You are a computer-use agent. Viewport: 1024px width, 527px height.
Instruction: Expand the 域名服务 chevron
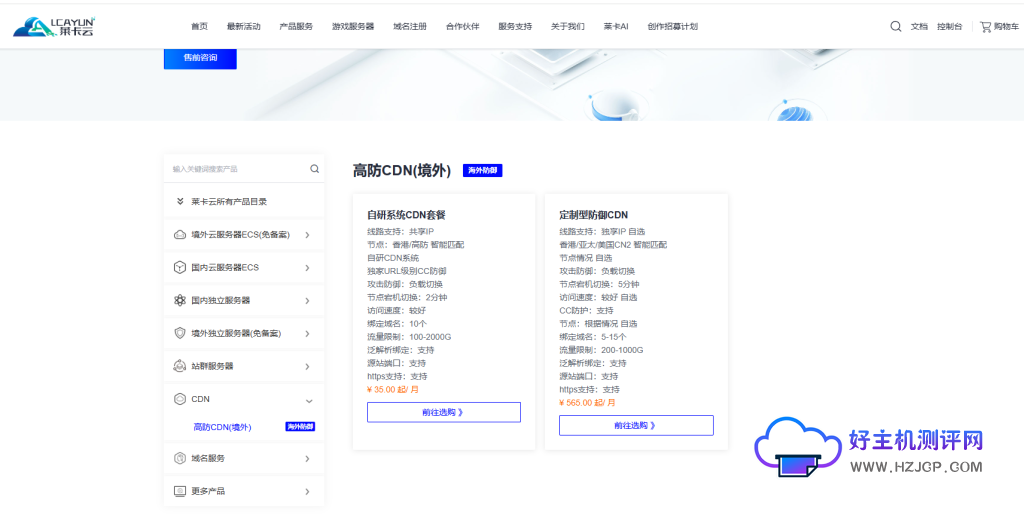point(308,459)
